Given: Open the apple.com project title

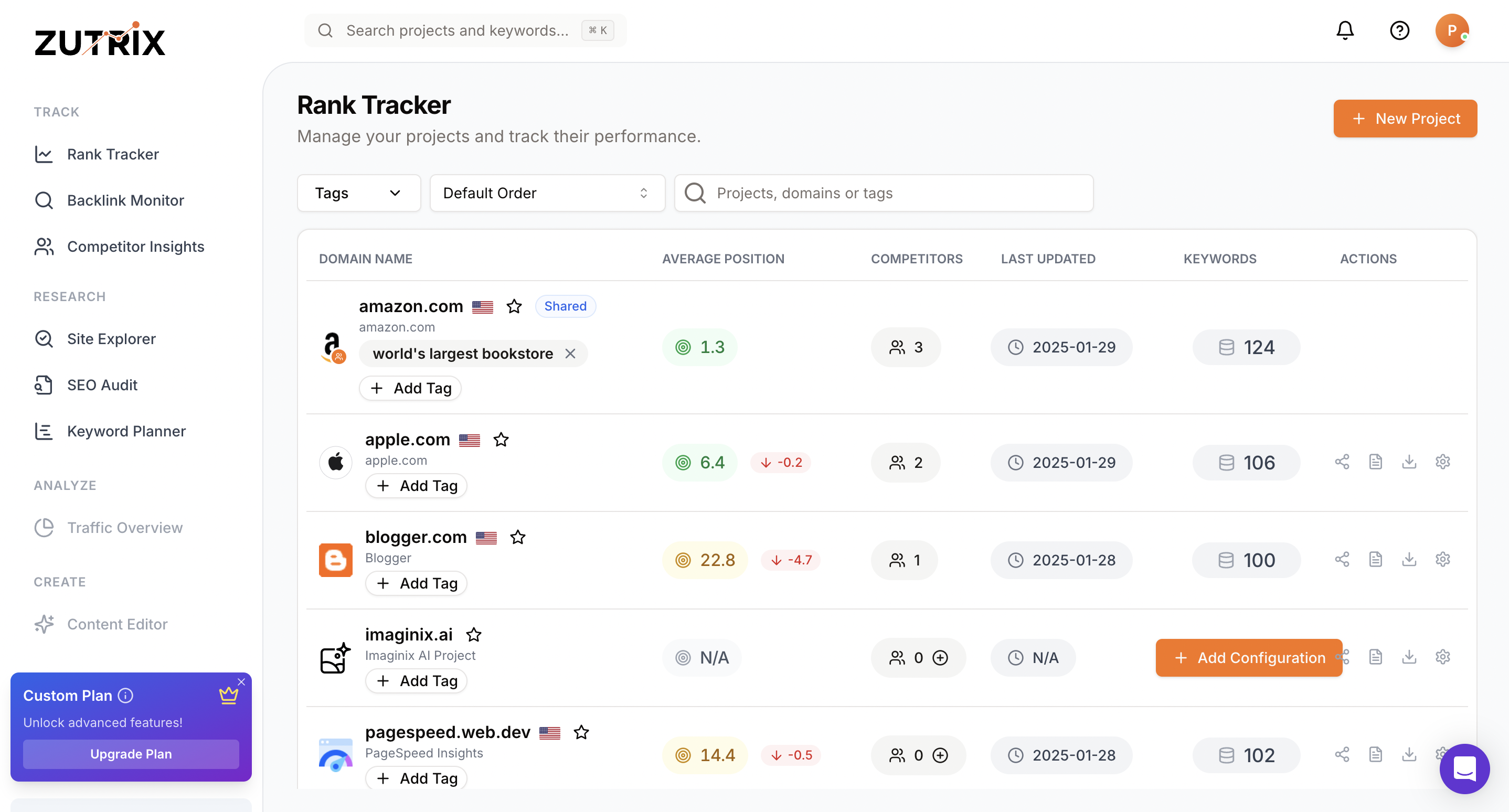Looking at the screenshot, I should point(407,439).
